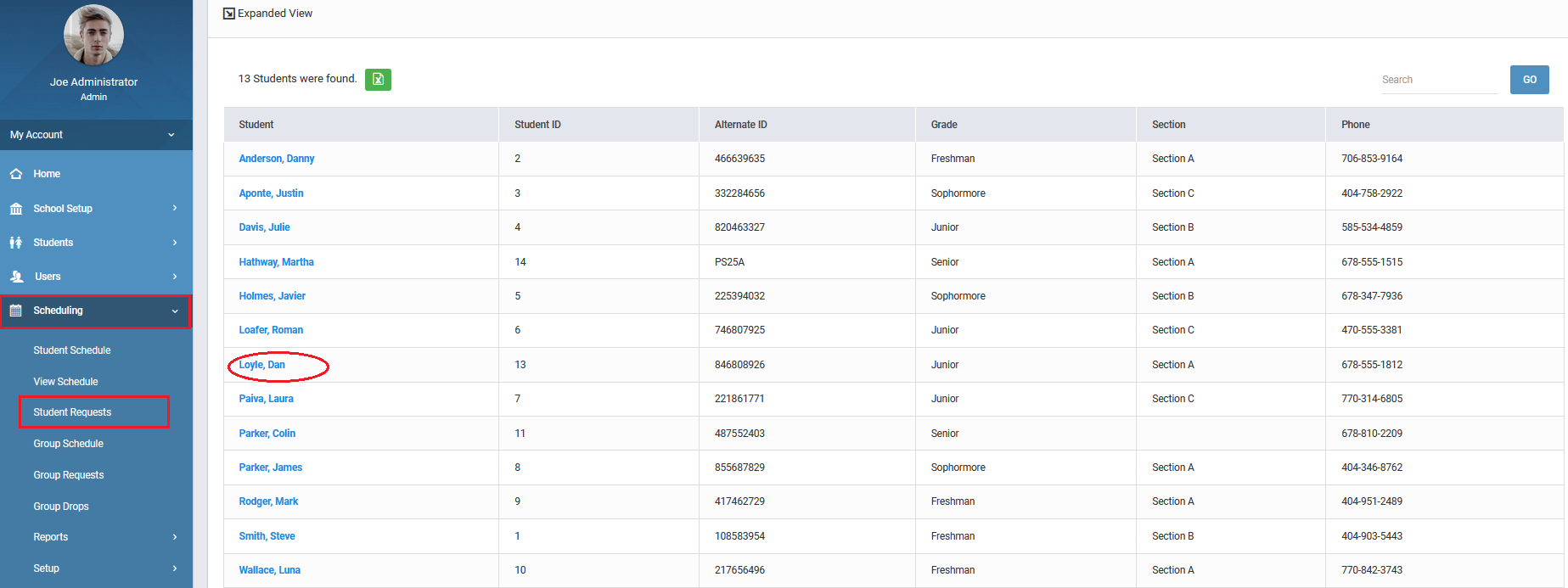Select the Scheduling menu item
This screenshot has width=1568, height=588.
pos(58,311)
